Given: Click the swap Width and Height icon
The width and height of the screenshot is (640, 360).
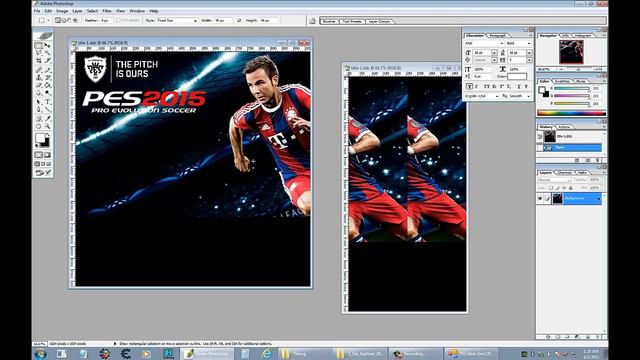Looking at the screenshot, I should coord(239,20).
